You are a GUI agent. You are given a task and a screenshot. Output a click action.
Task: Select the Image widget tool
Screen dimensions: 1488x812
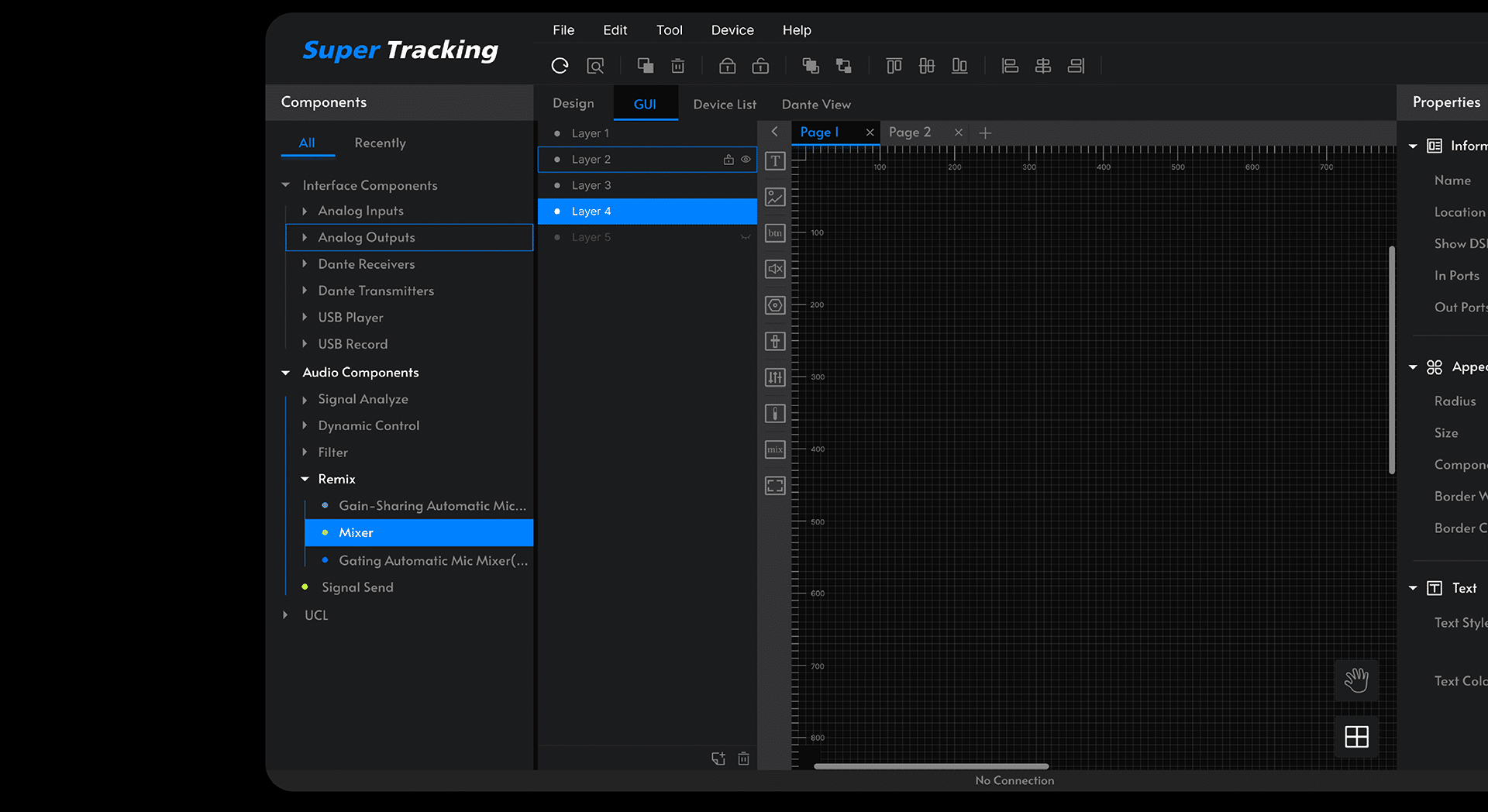pos(775,197)
